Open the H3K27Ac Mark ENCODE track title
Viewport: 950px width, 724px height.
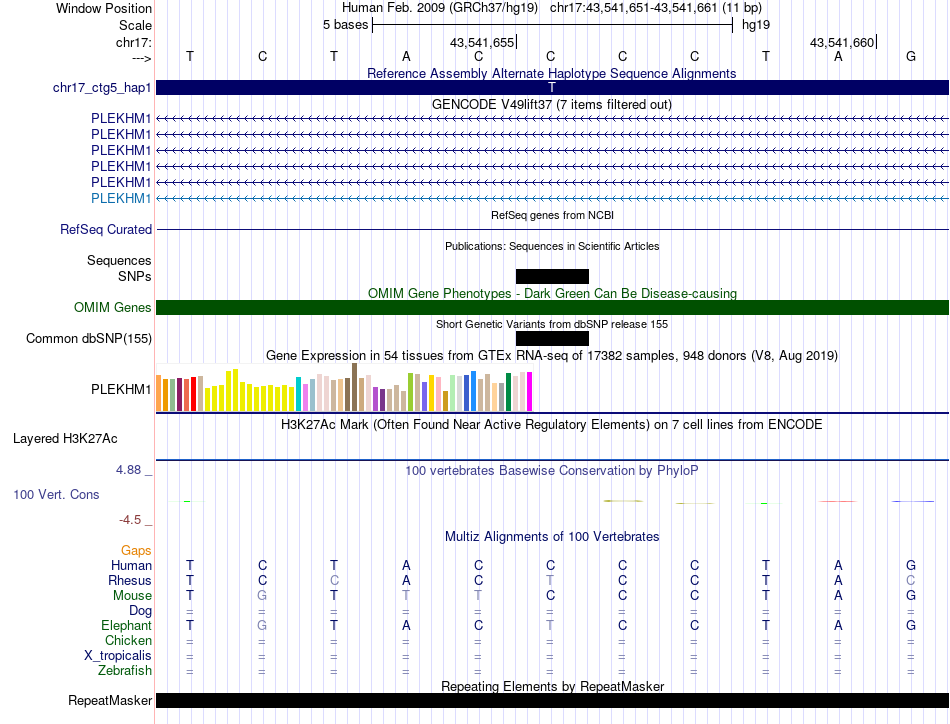(x=552, y=424)
